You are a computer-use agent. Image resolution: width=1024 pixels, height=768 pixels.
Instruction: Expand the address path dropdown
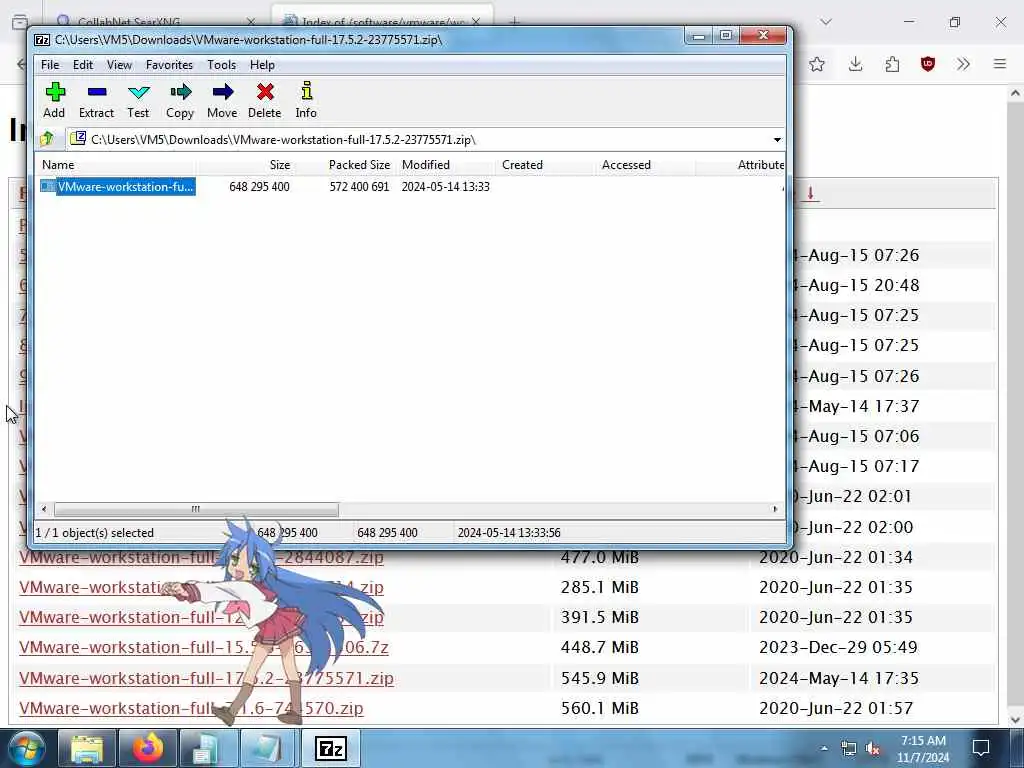click(777, 140)
